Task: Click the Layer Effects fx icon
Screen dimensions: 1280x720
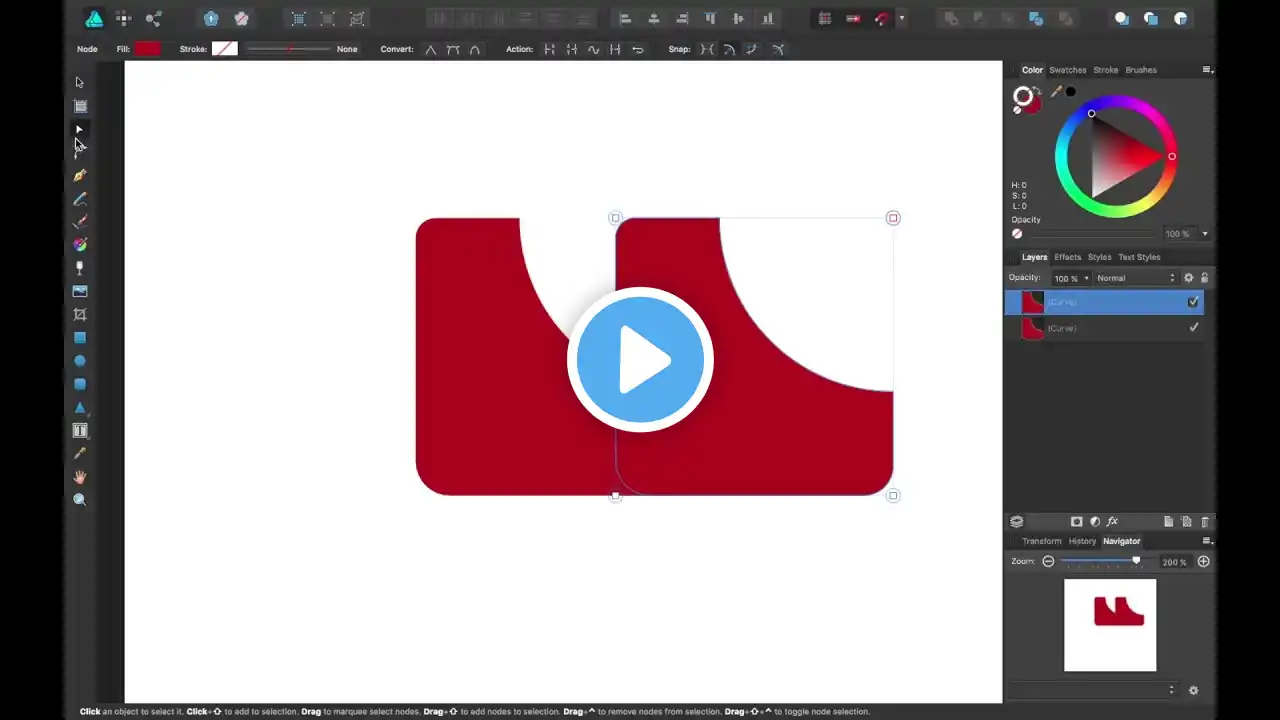Action: point(1112,522)
